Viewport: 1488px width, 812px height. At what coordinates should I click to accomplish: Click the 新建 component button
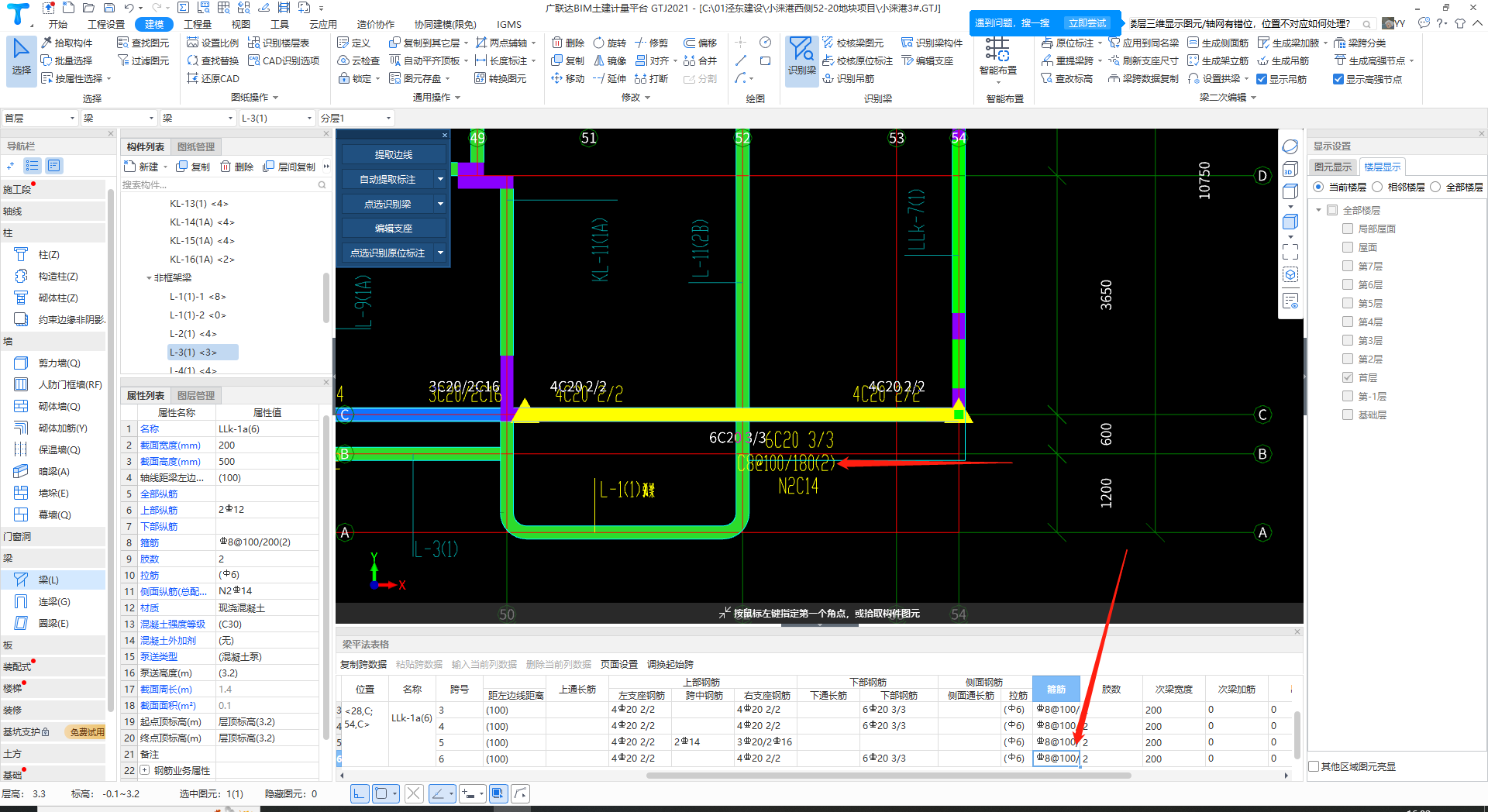142,167
